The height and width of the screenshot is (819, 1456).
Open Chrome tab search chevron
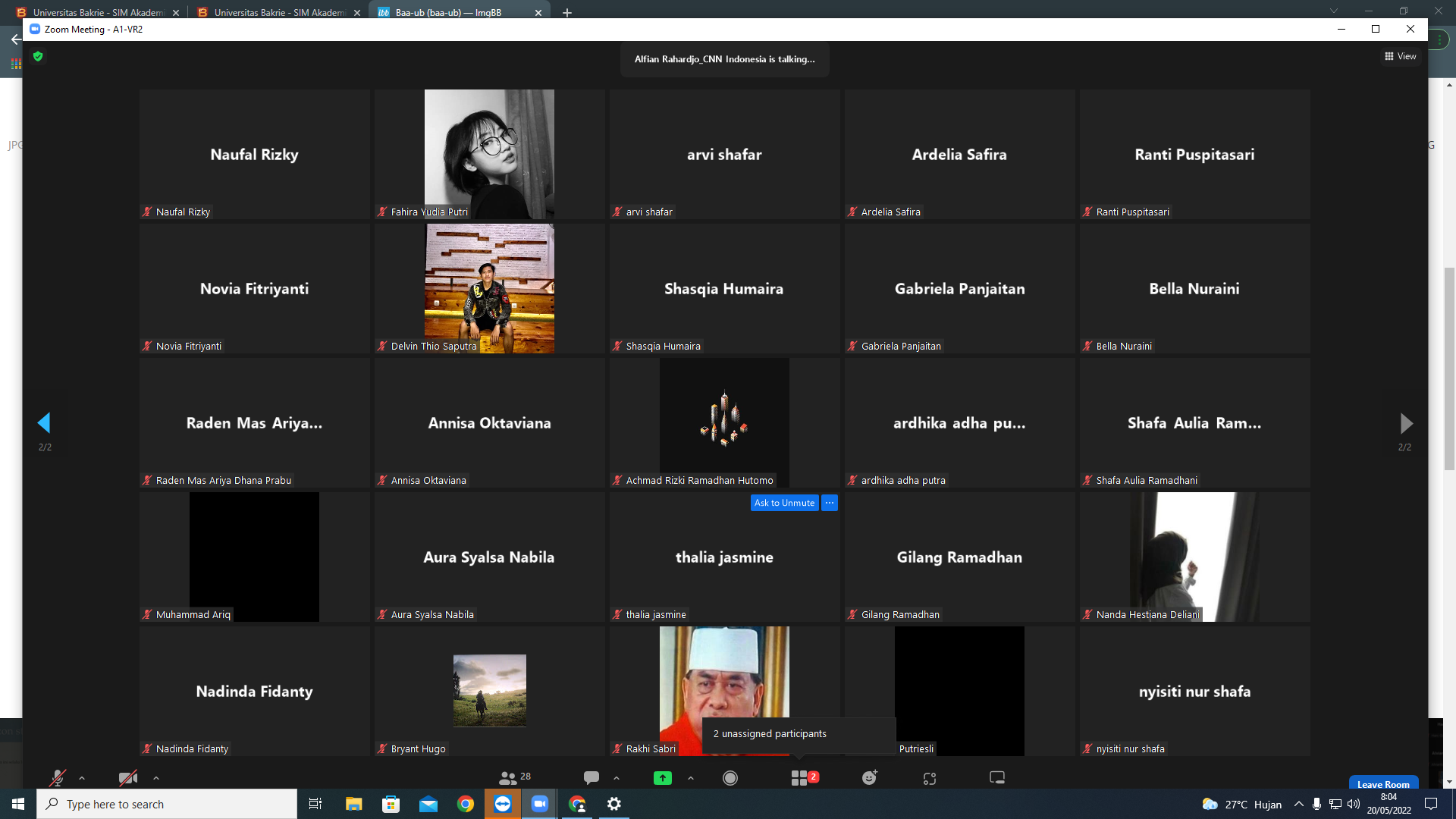[x=1334, y=11]
